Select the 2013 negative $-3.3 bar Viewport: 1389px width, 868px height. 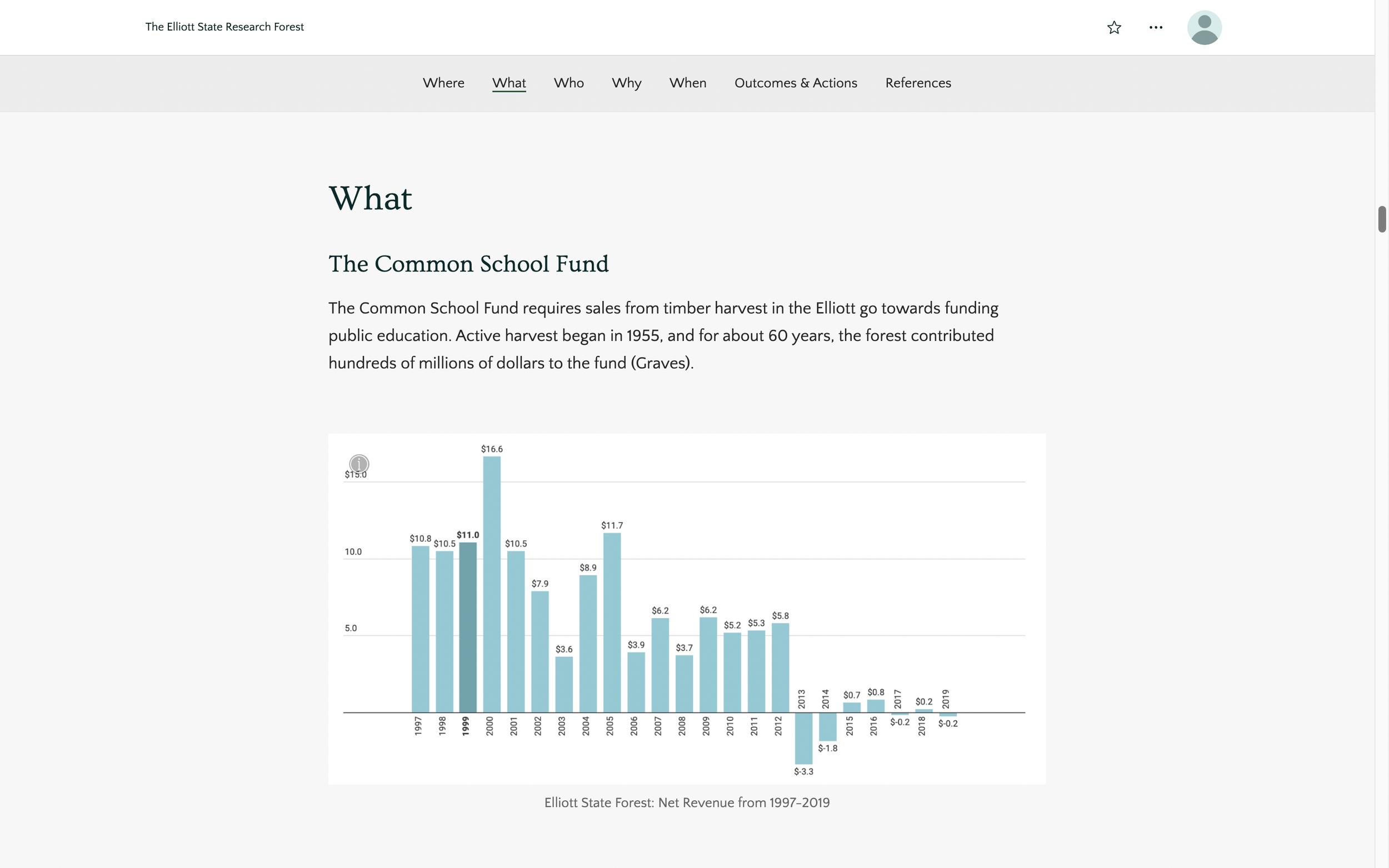coord(803,737)
